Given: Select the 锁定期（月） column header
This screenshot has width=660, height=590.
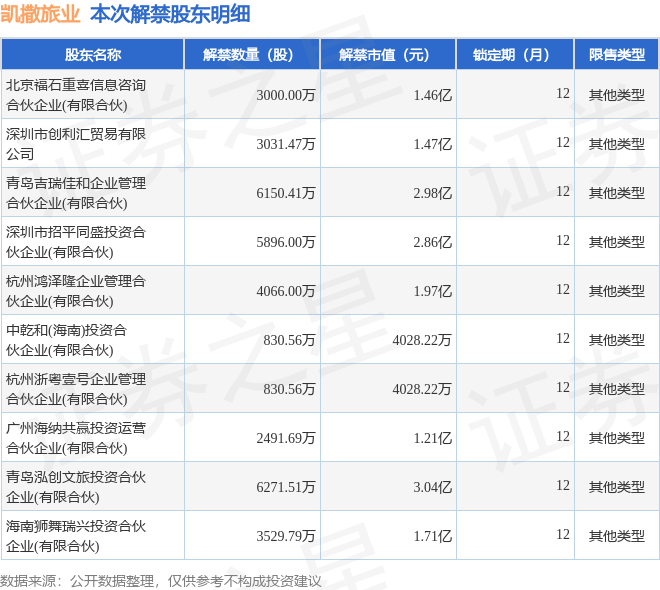Looking at the screenshot, I should point(515,55).
